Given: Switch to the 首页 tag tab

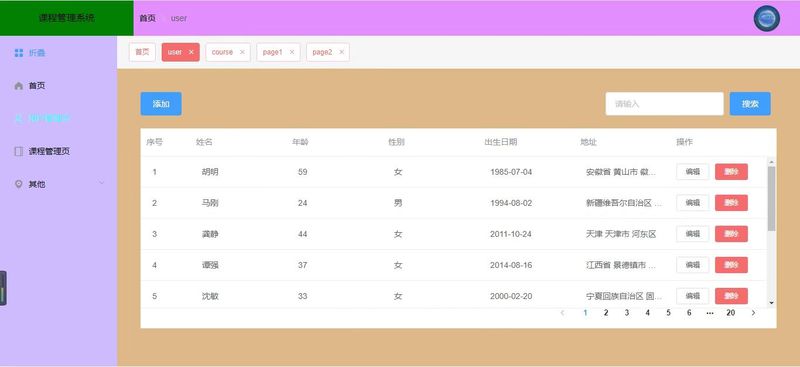Looking at the screenshot, I should pos(142,52).
